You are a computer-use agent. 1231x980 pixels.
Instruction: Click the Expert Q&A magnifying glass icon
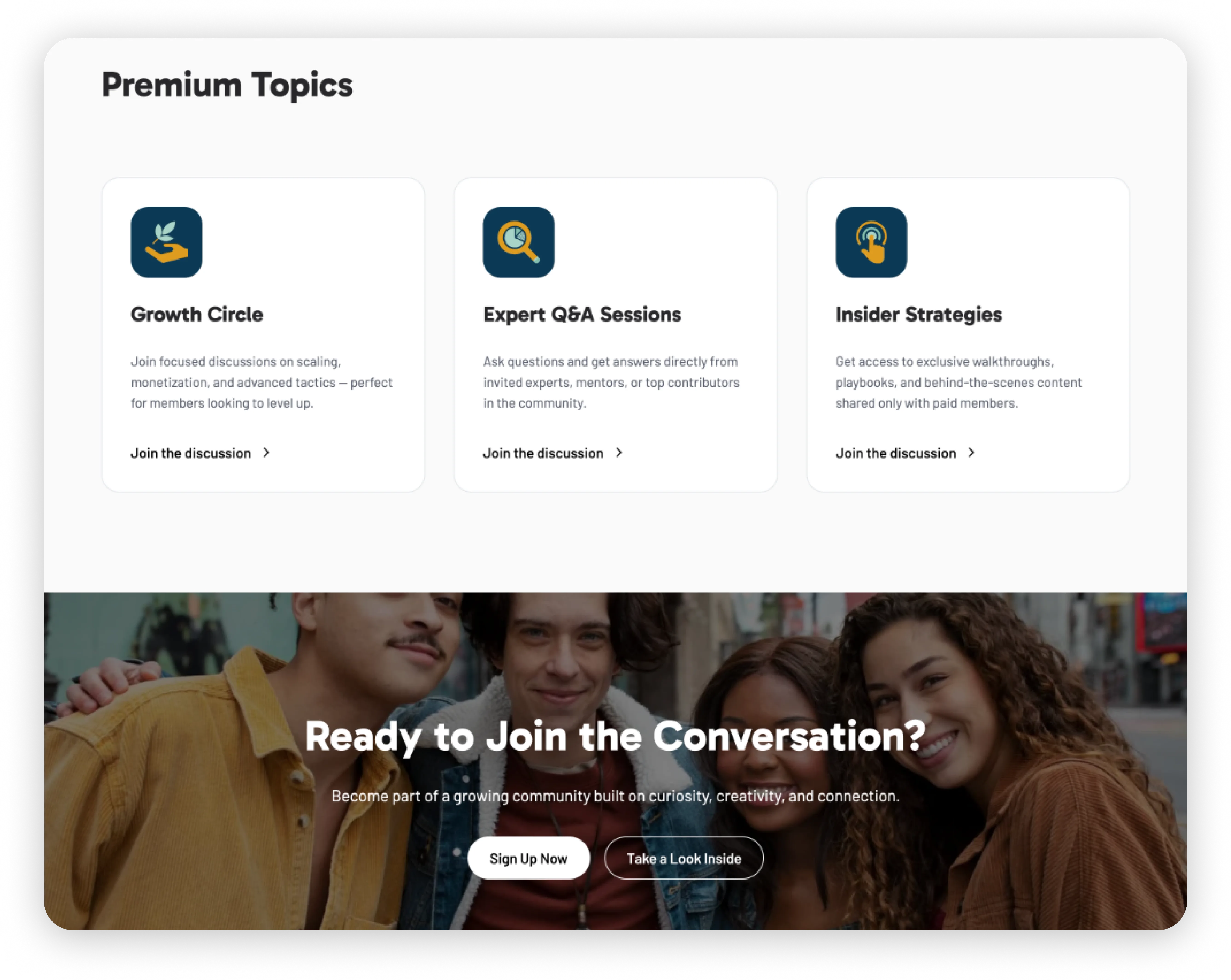click(x=518, y=242)
